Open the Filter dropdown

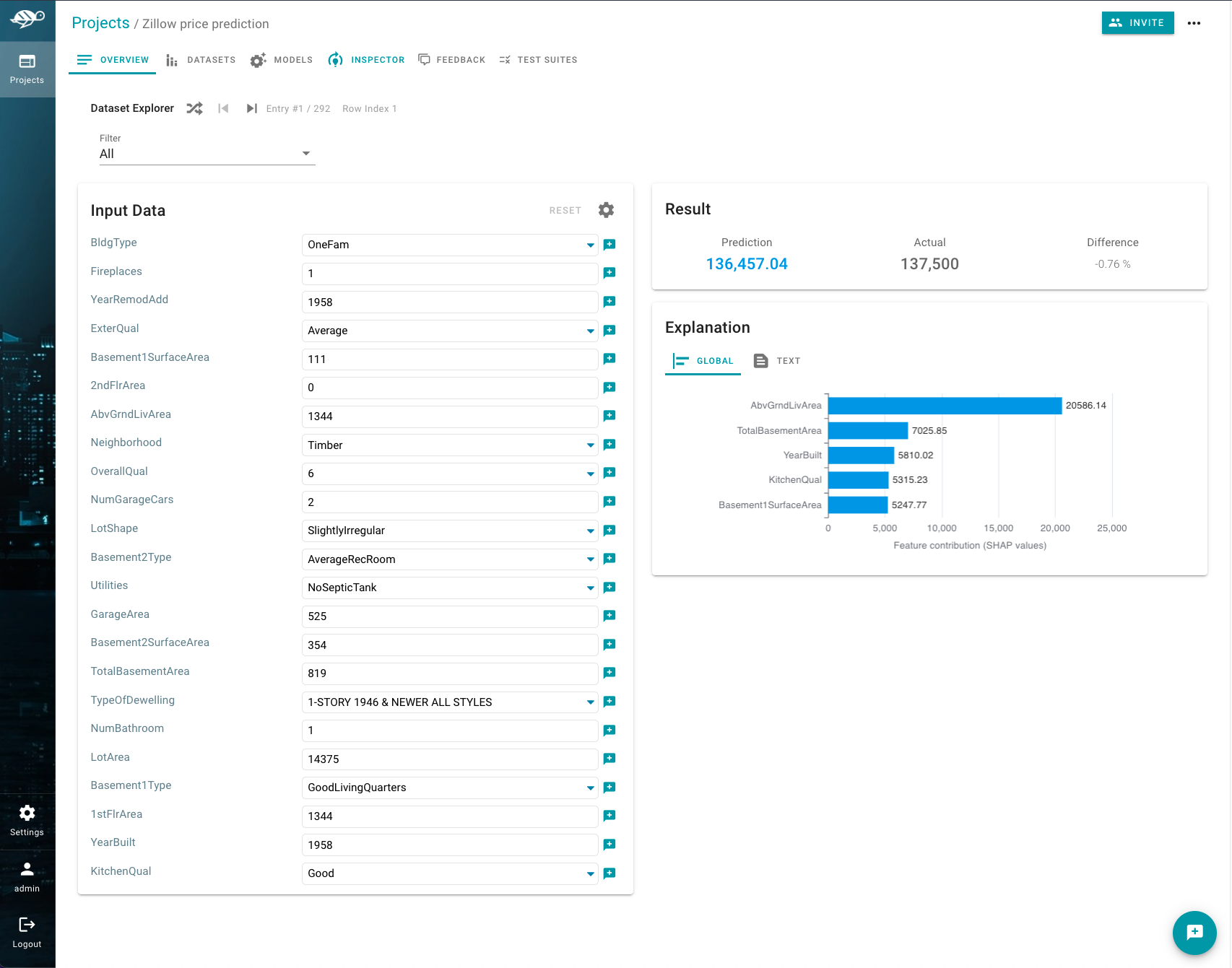tap(306, 153)
